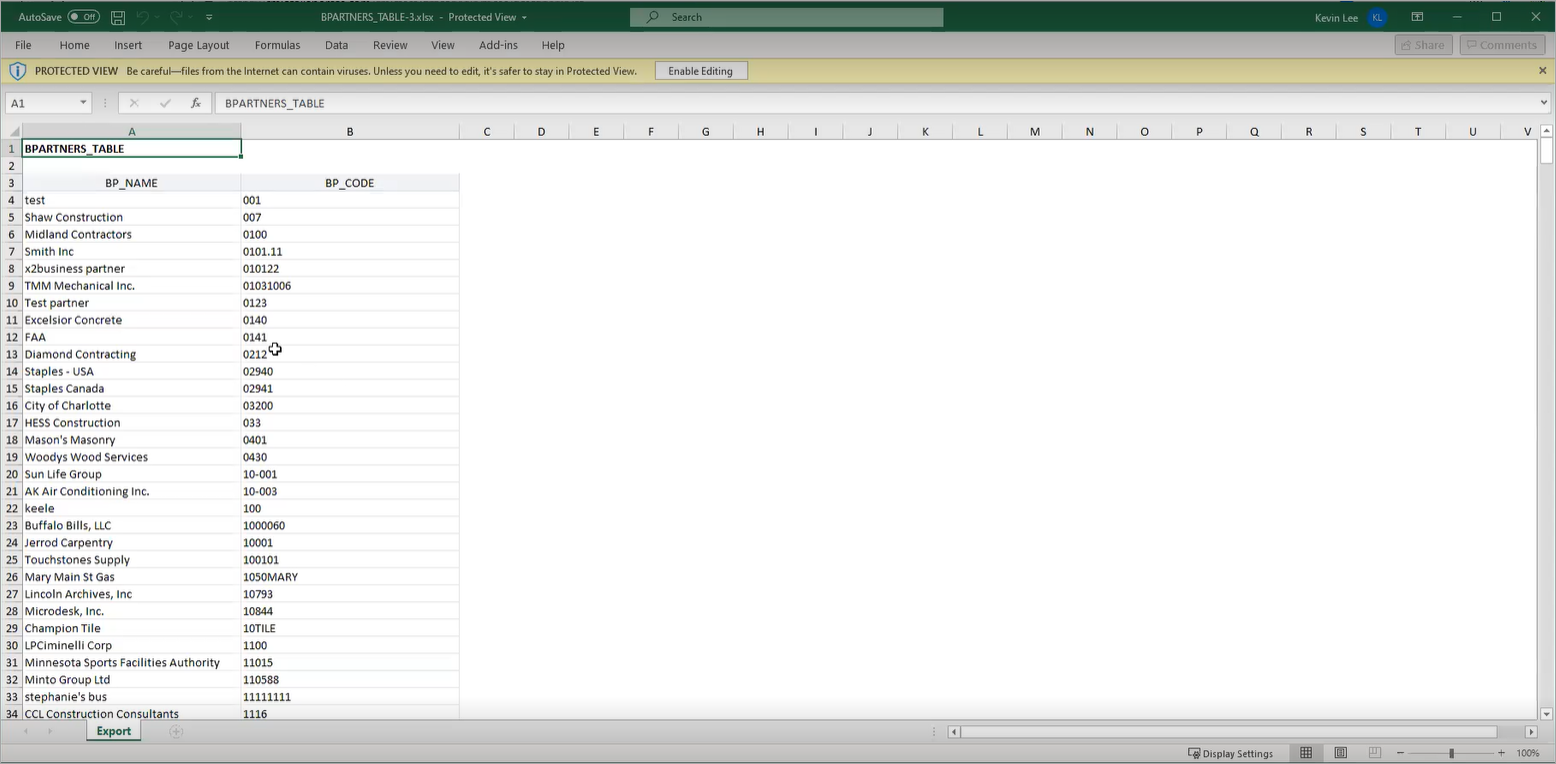The image size is (1556, 764).
Task: Open the Page Layout tab
Action: (x=198, y=45)
